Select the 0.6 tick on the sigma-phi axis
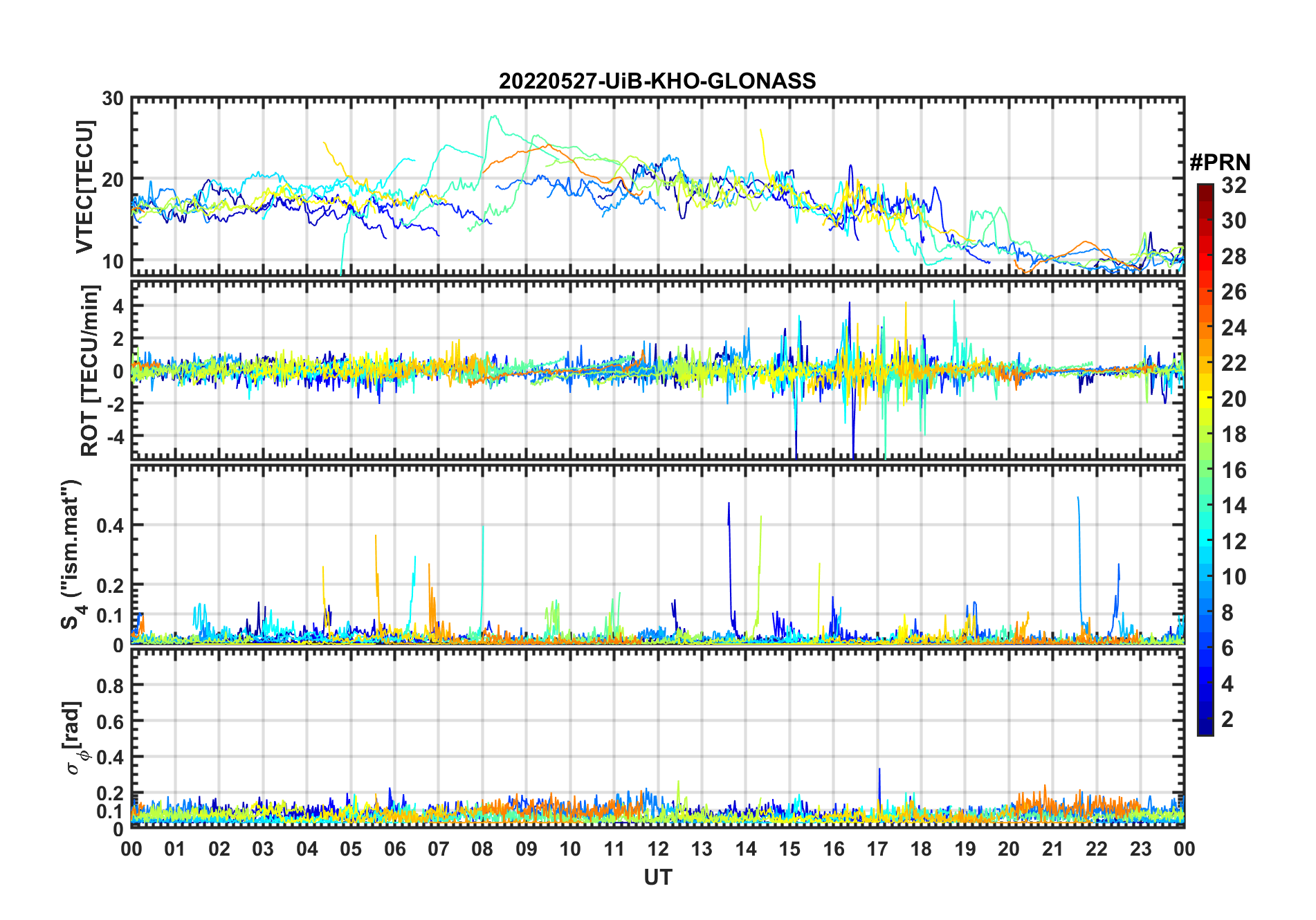Viewport: 1316px width, 920px height. (110, 721)
